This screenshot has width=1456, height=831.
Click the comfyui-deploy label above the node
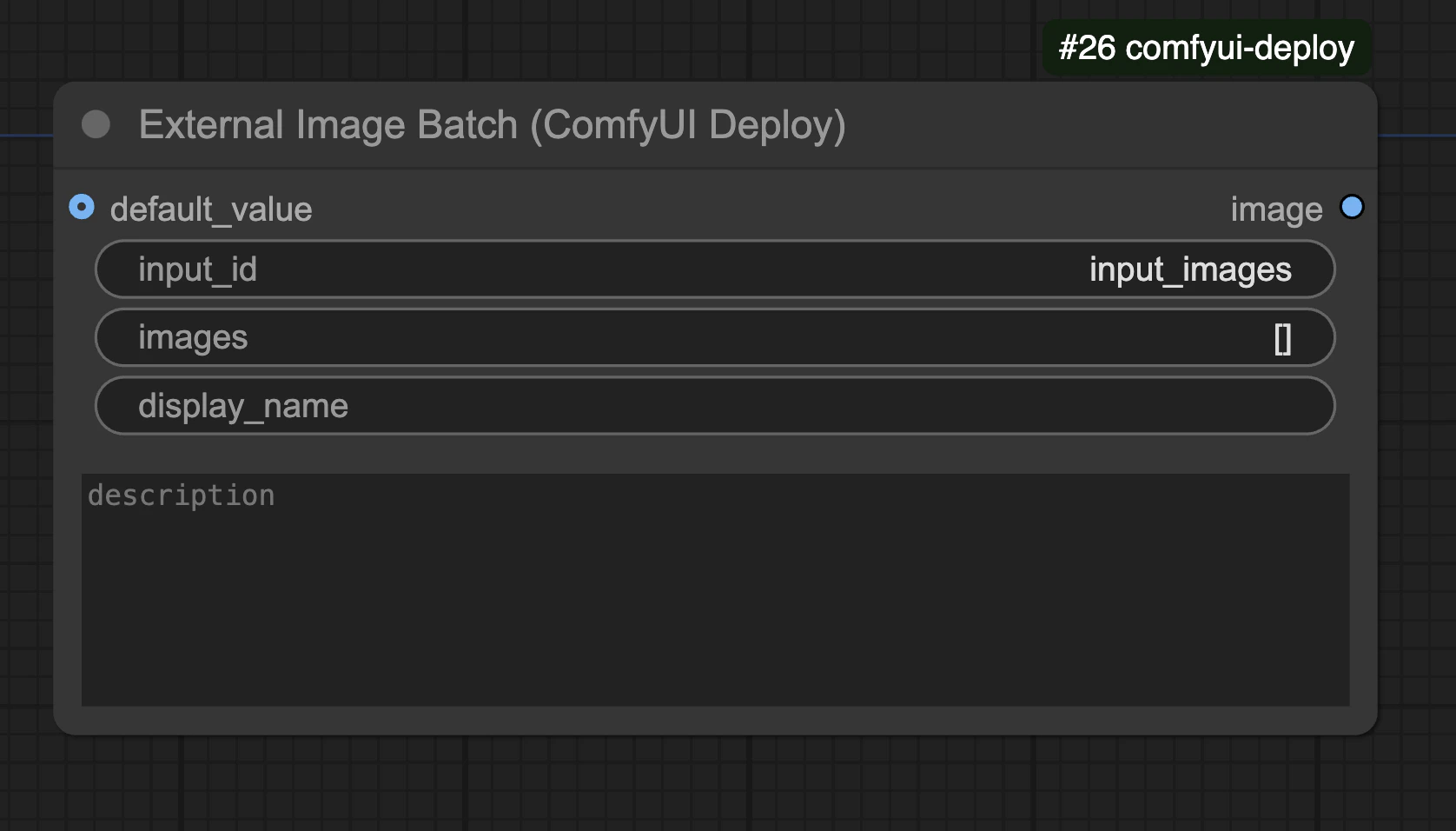click(1206, 48)
